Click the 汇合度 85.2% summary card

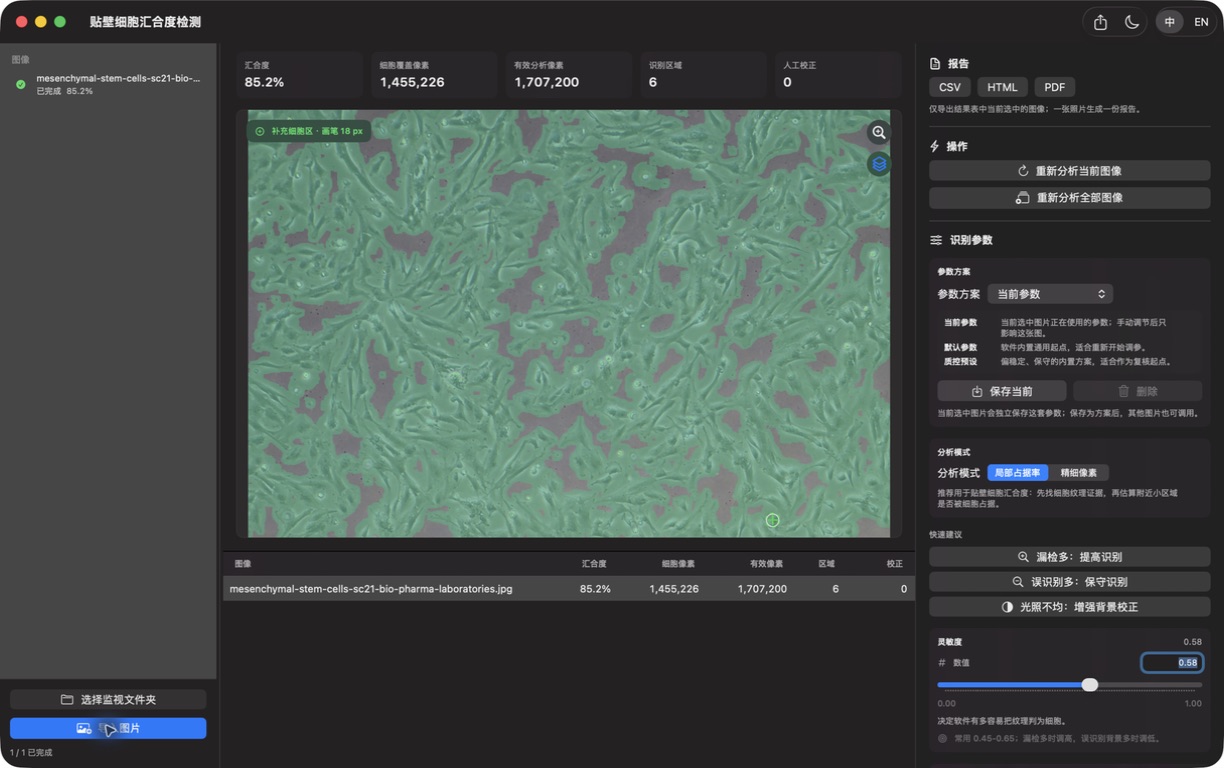click(x=299, y=75)
